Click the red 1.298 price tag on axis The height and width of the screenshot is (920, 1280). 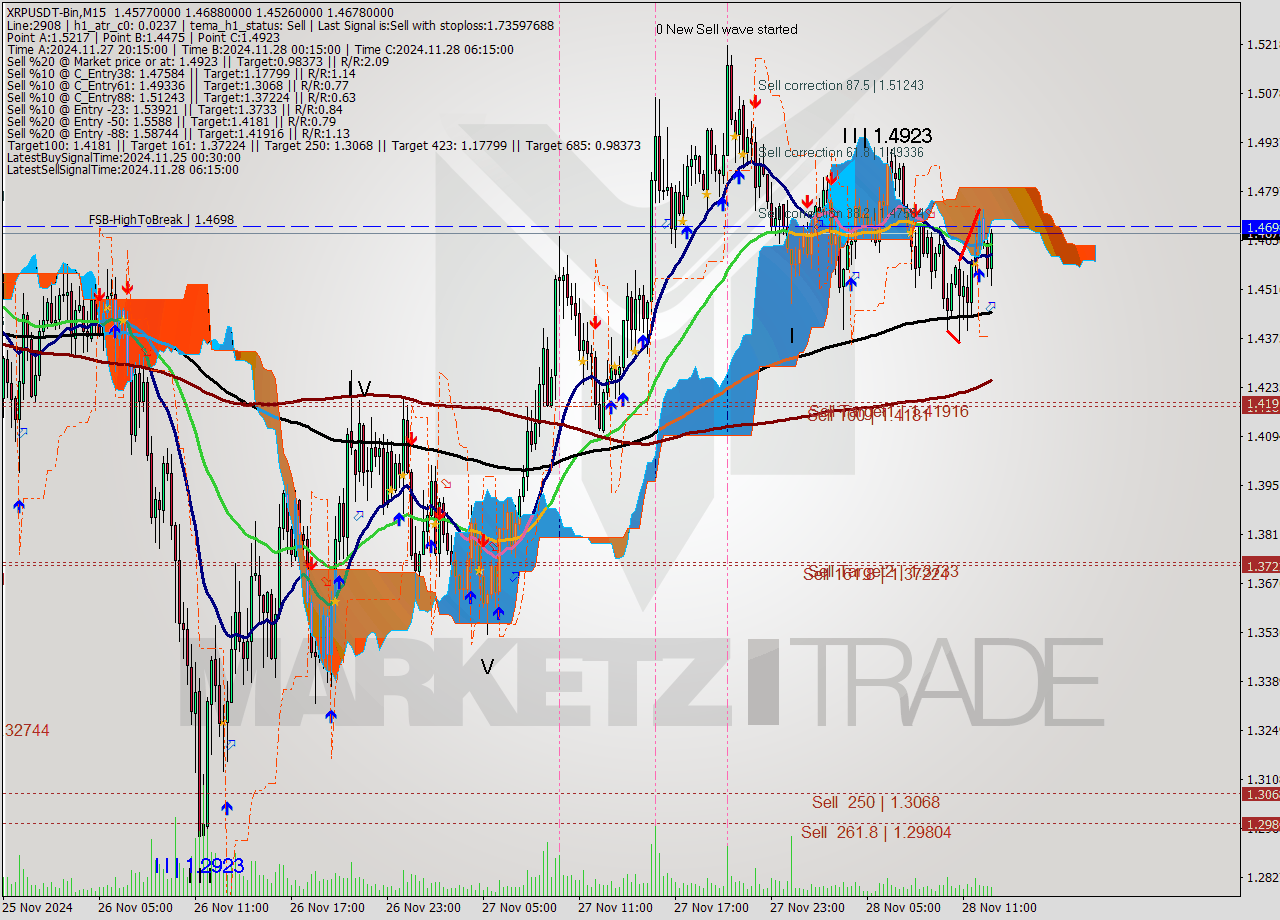pyautogui.click(x=1260, y=824)
